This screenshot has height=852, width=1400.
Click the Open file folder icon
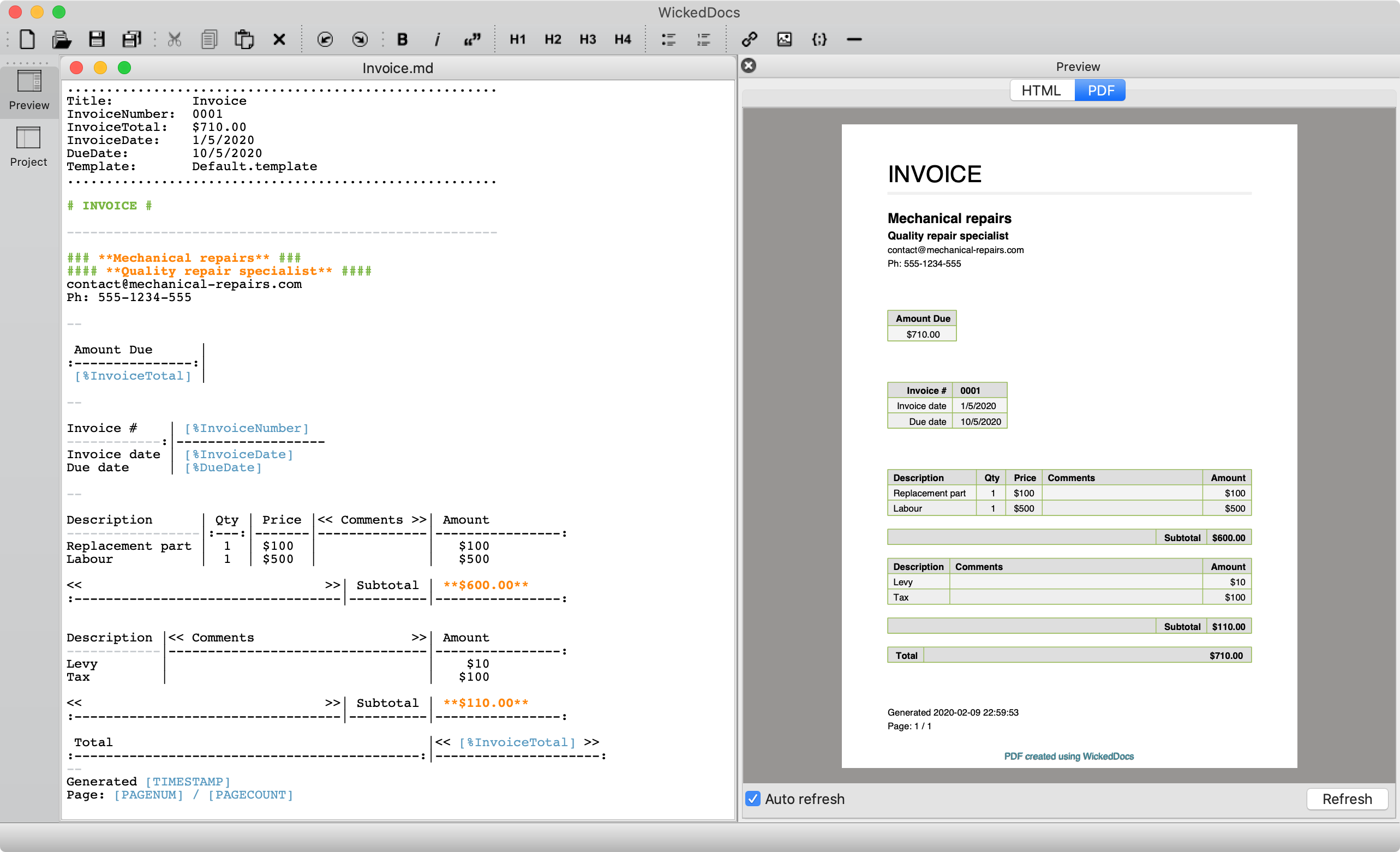pos(61,39)
